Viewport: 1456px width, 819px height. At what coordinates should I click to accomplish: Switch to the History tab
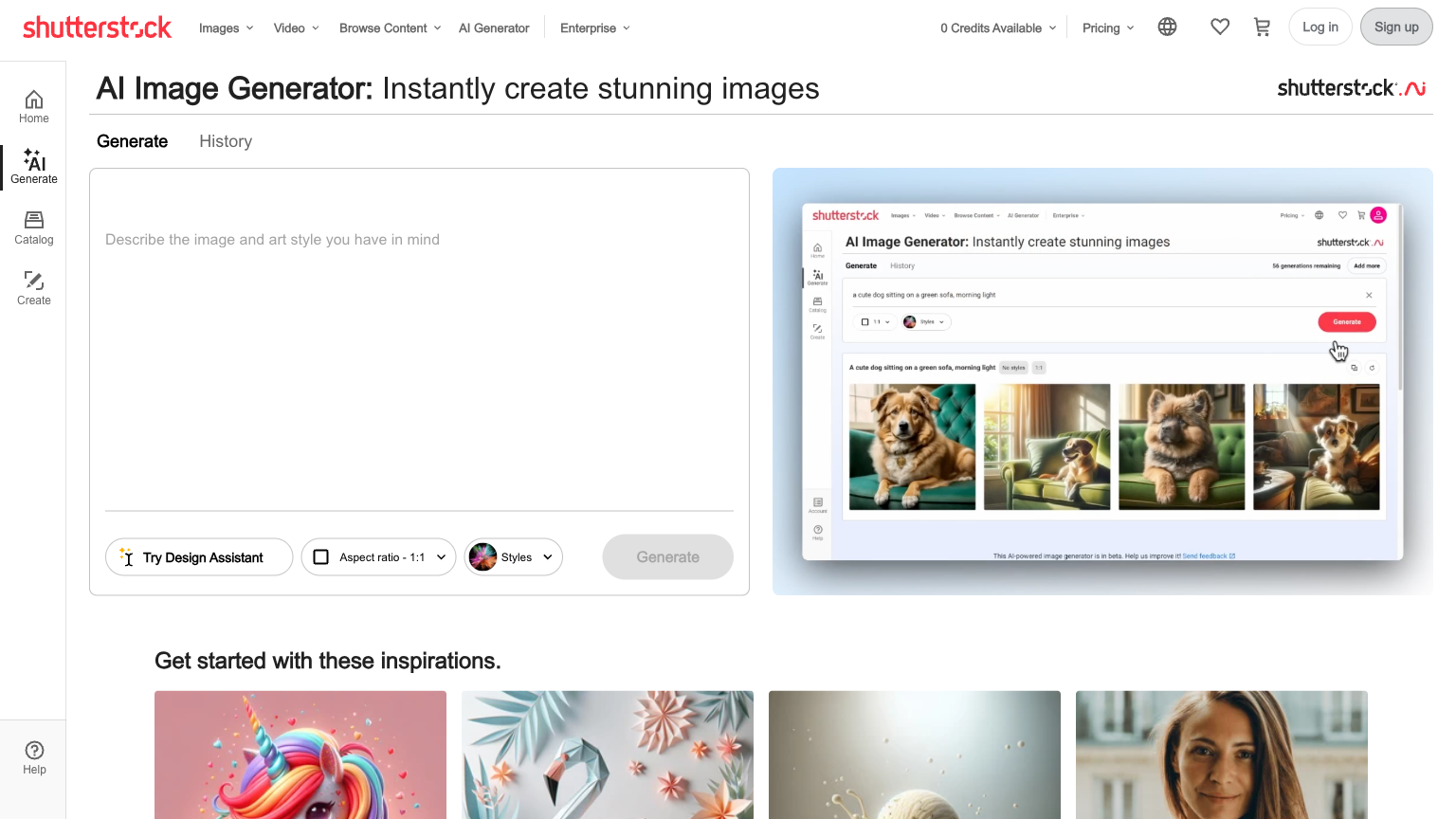pos(226,140)
